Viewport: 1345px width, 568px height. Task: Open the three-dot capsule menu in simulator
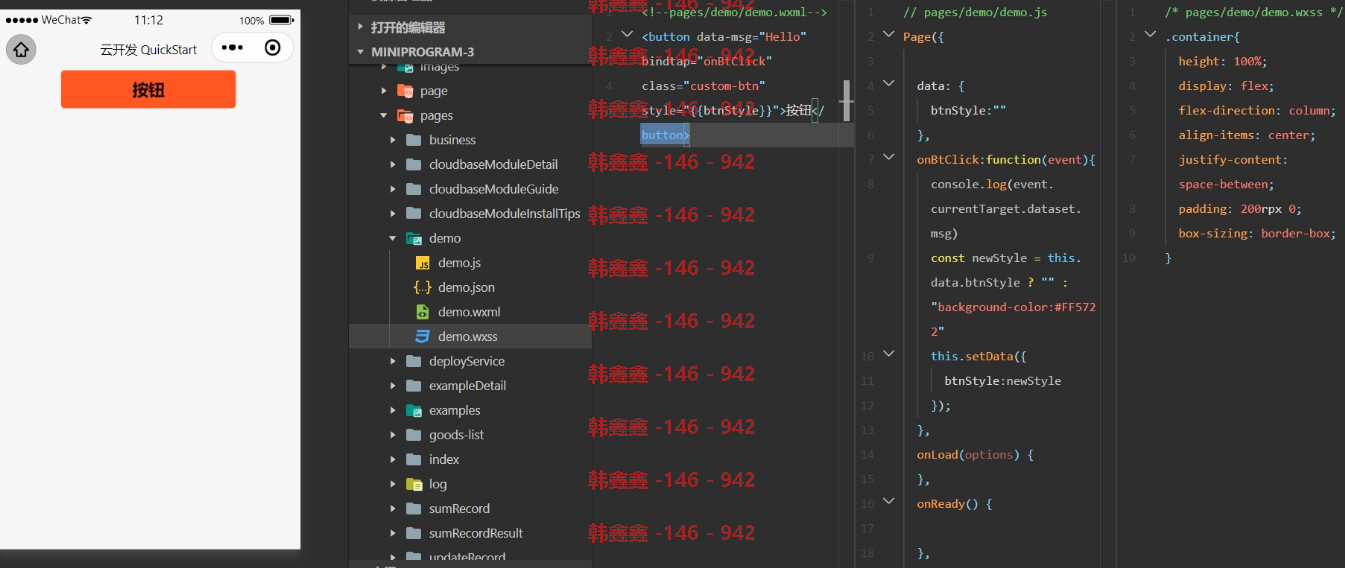click(x=232, y=48)
